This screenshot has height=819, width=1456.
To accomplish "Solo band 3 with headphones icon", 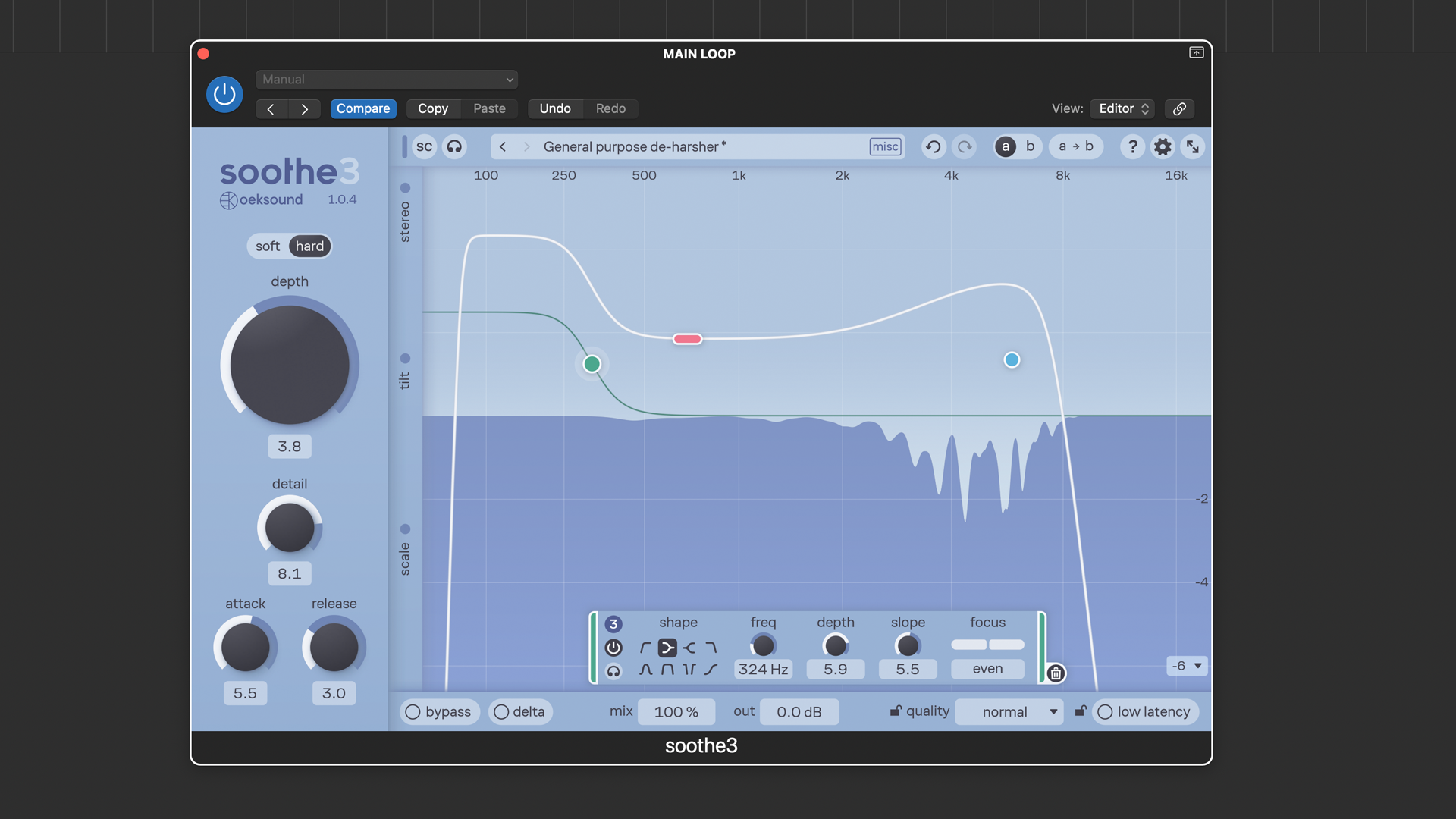I will tap(613, 671).
